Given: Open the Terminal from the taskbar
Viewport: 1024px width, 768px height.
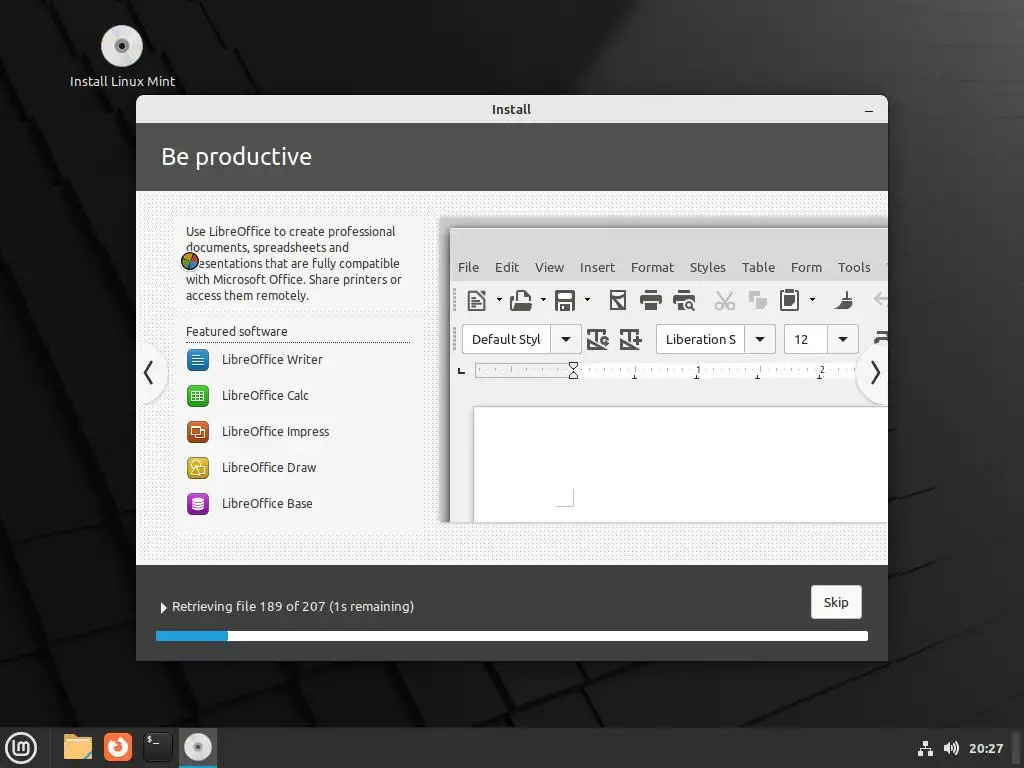Looking at the screenshot, I should point(157,747).
